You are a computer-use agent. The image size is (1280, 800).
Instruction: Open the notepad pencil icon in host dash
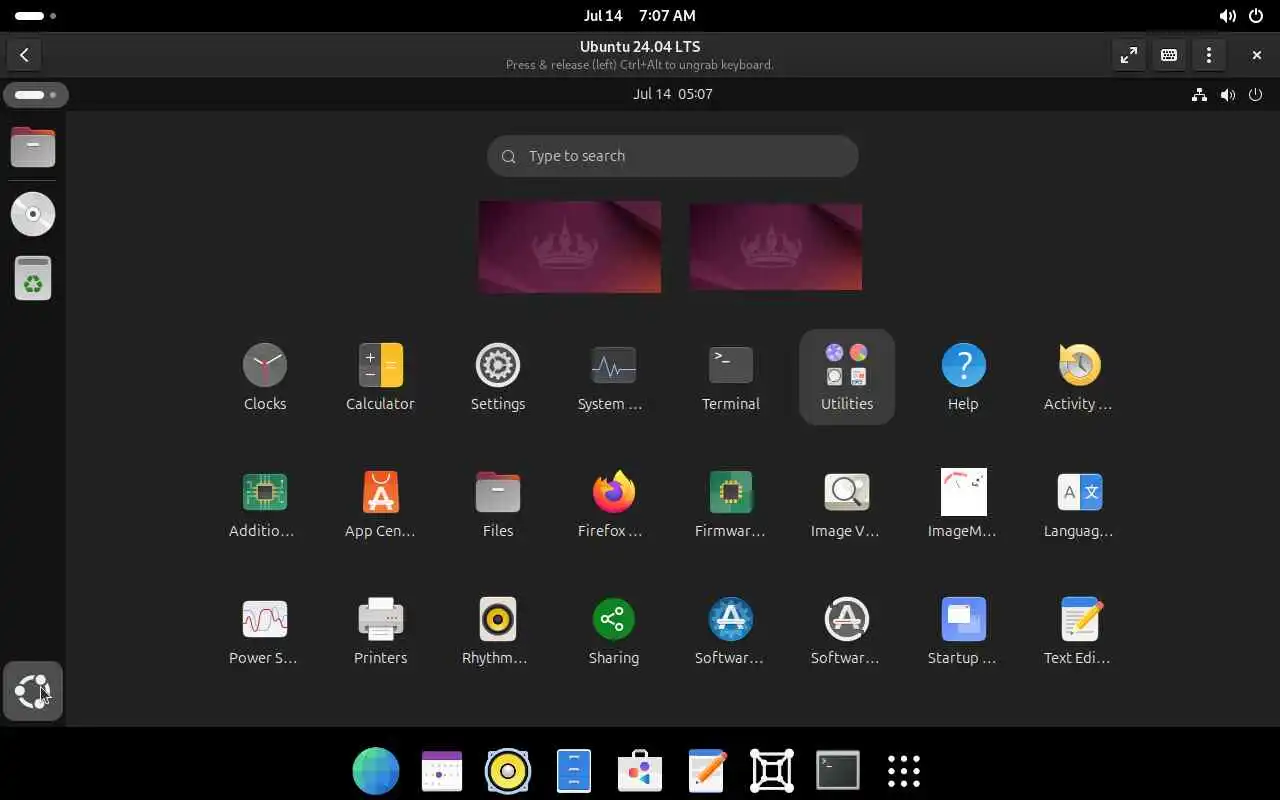(x=706, y=771)
